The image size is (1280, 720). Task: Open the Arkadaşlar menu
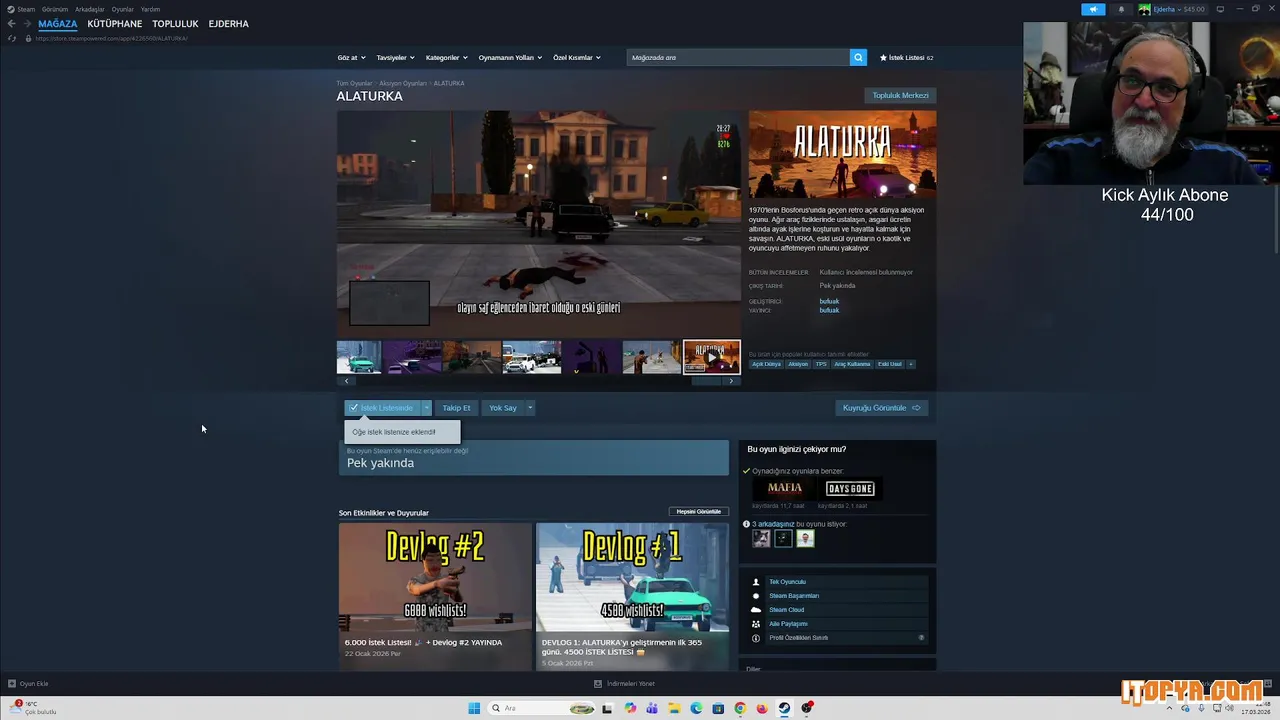pos(90,9)
